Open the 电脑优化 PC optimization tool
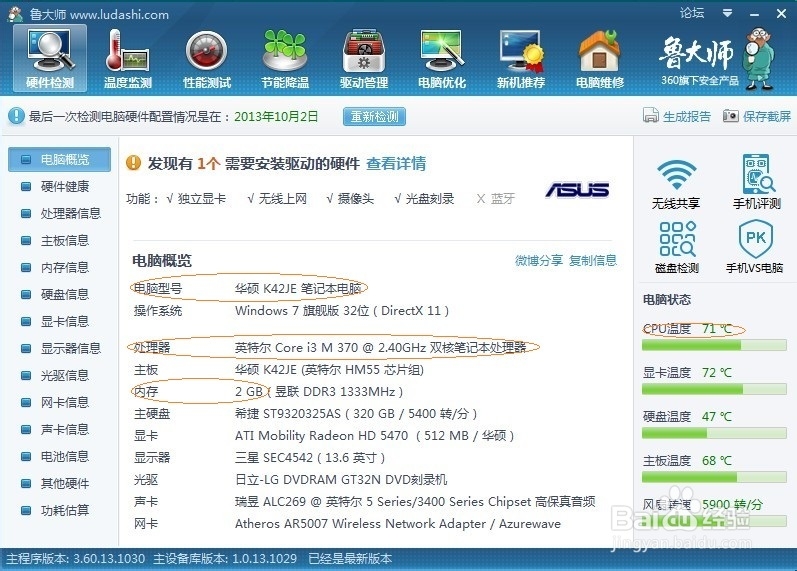This screenshot has height=571, width=797. [x=442, y=58]
